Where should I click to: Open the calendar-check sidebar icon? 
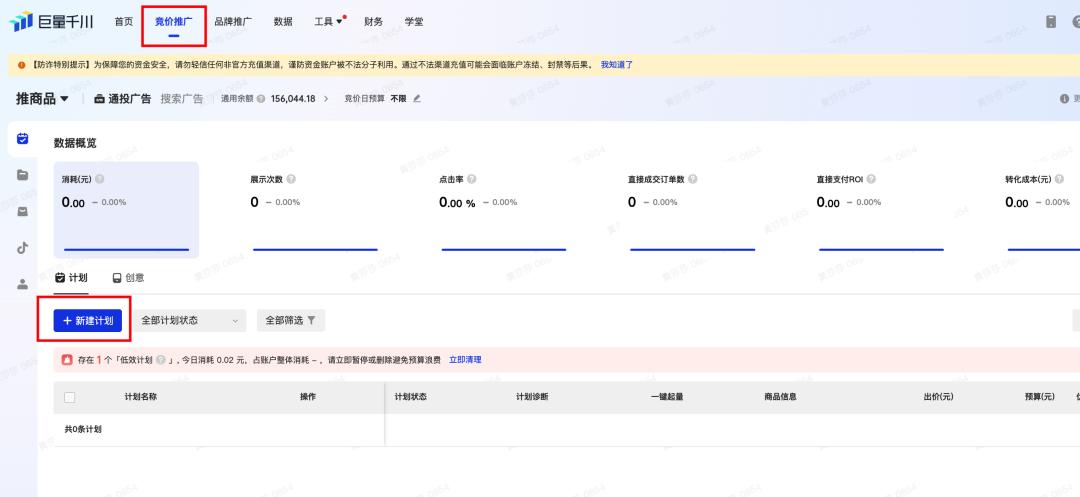[x=23, y=138]
